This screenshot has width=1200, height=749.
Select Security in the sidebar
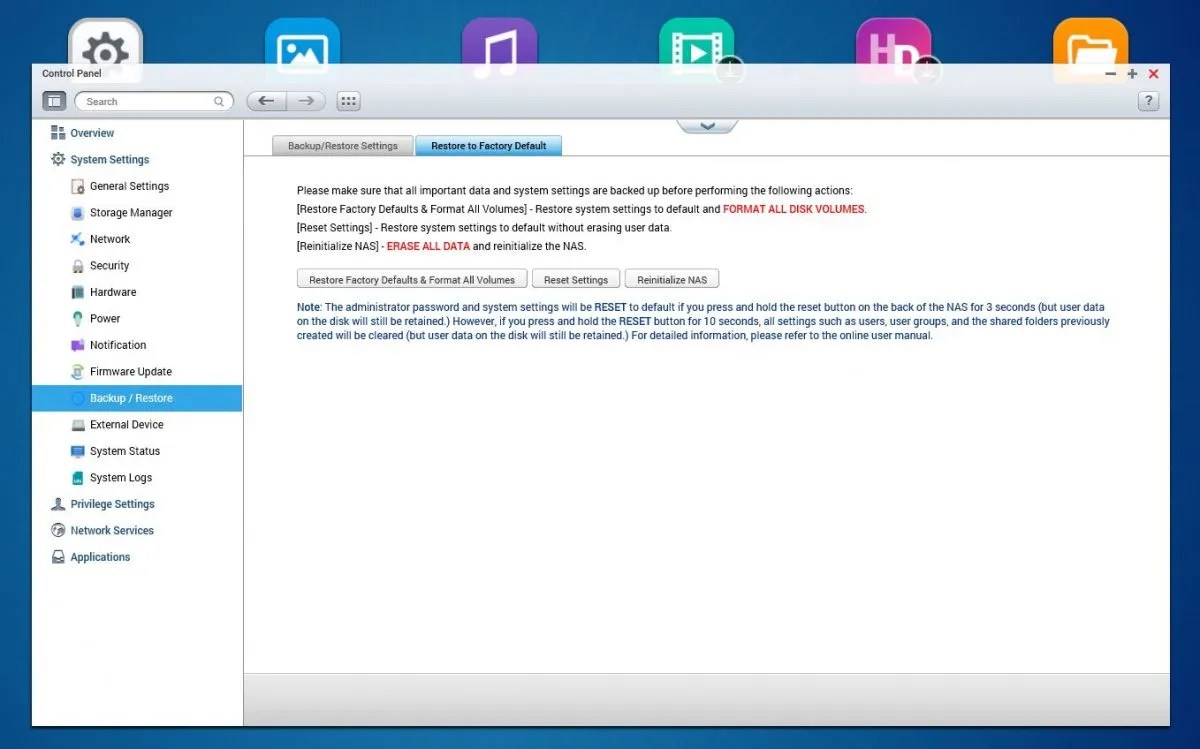[x=109, y=266]
